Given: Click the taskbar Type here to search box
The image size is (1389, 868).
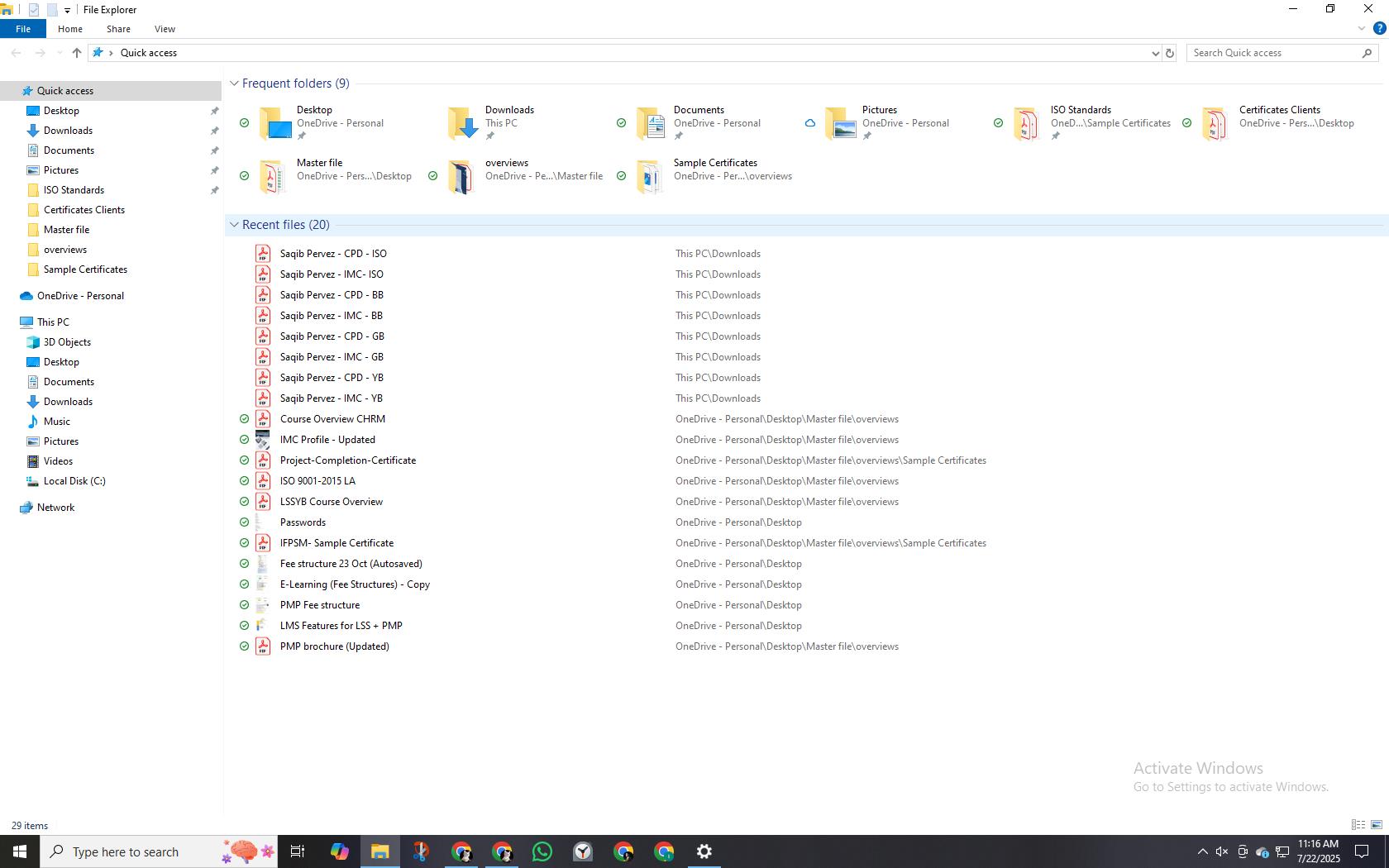Looking at the screenshot, I should (x=159, y=851).
